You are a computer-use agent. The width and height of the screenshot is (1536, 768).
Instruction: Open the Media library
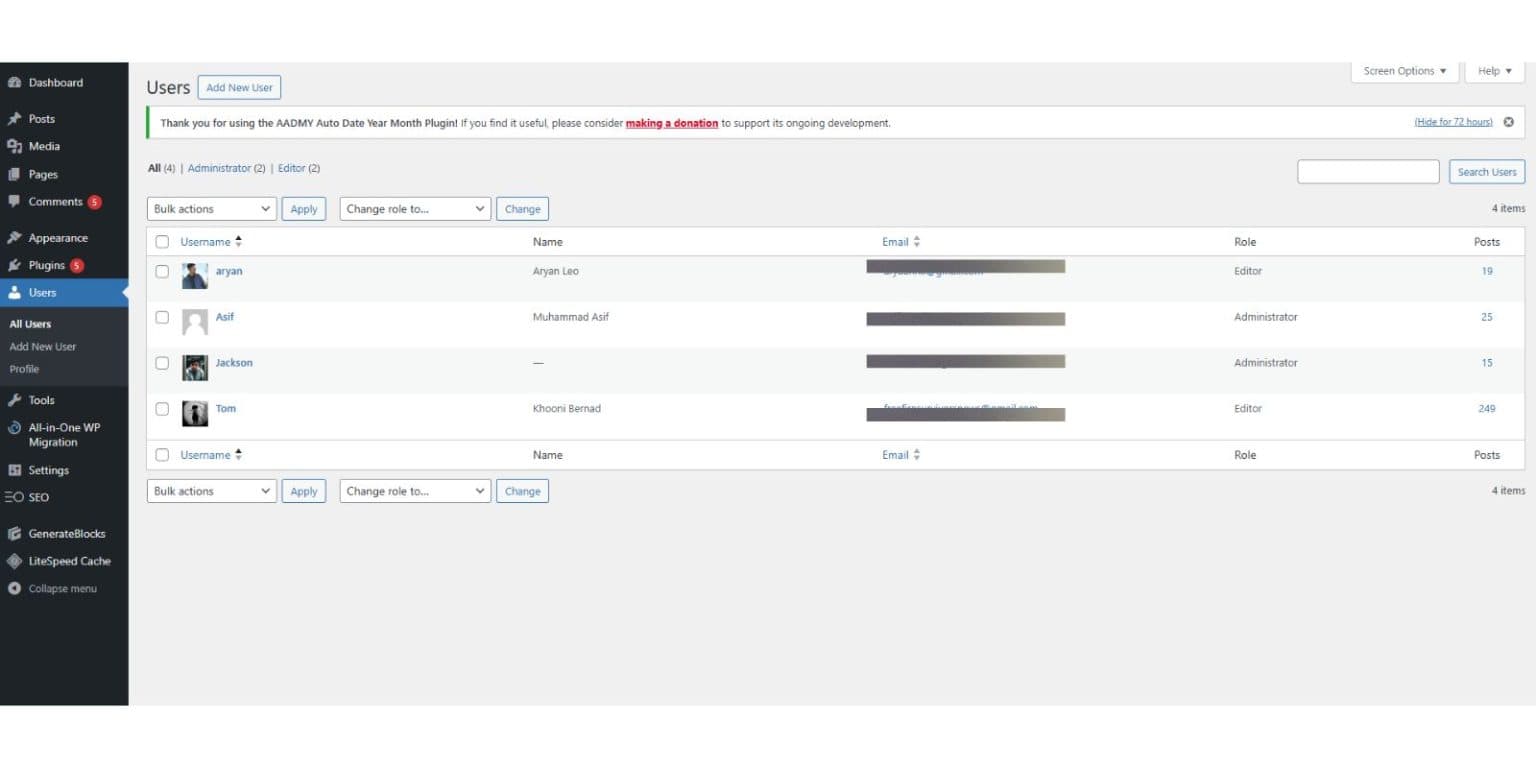(44, 146)
